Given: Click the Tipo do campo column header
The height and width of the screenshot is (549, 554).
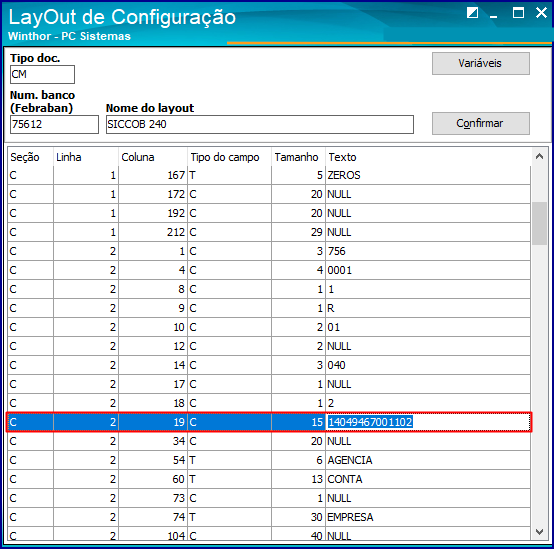Looking at the screenshot, I should click(229, 157).
